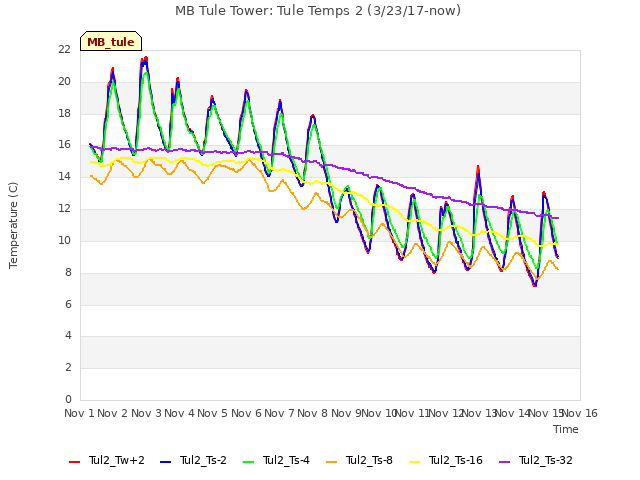Click the Nov 5 x-axis tick label
640x480 pixels.
(x=212, y=413)
